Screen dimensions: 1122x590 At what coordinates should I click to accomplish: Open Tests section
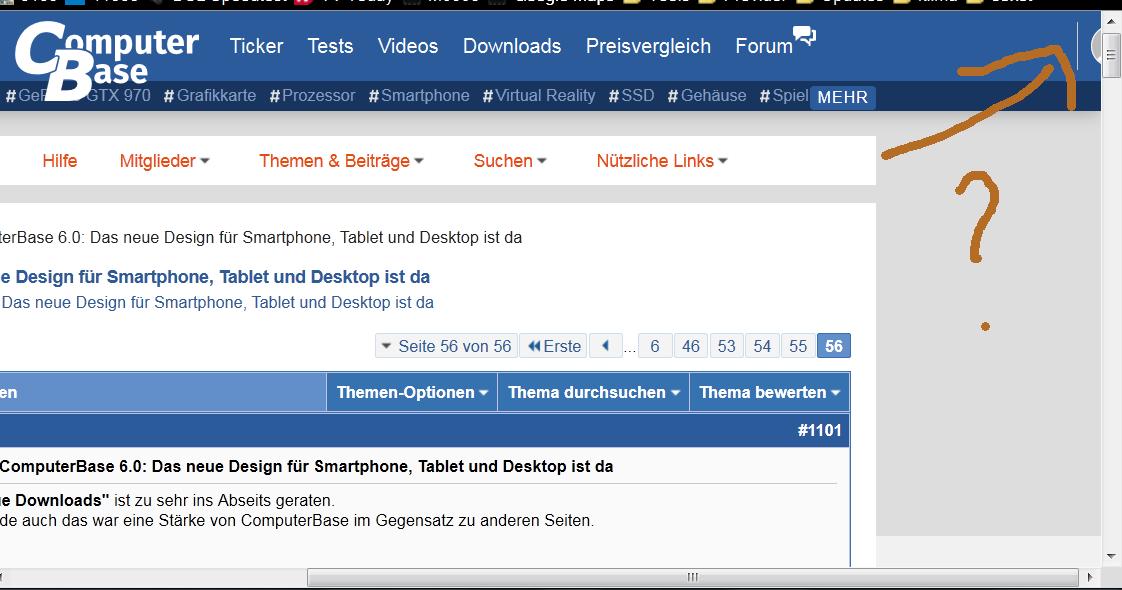pos(330,46)
